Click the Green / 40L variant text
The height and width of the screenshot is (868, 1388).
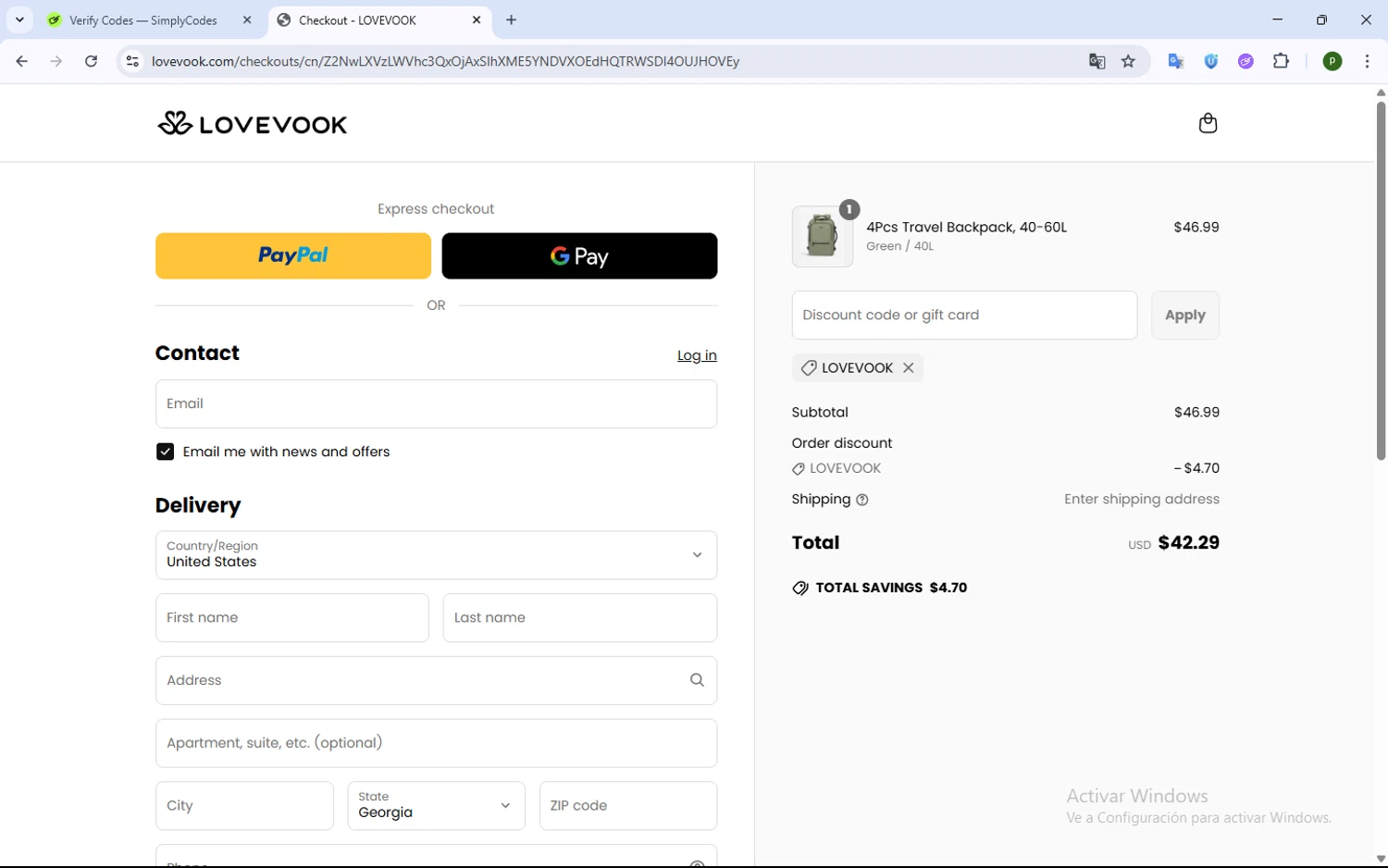[x=899, y=246]
